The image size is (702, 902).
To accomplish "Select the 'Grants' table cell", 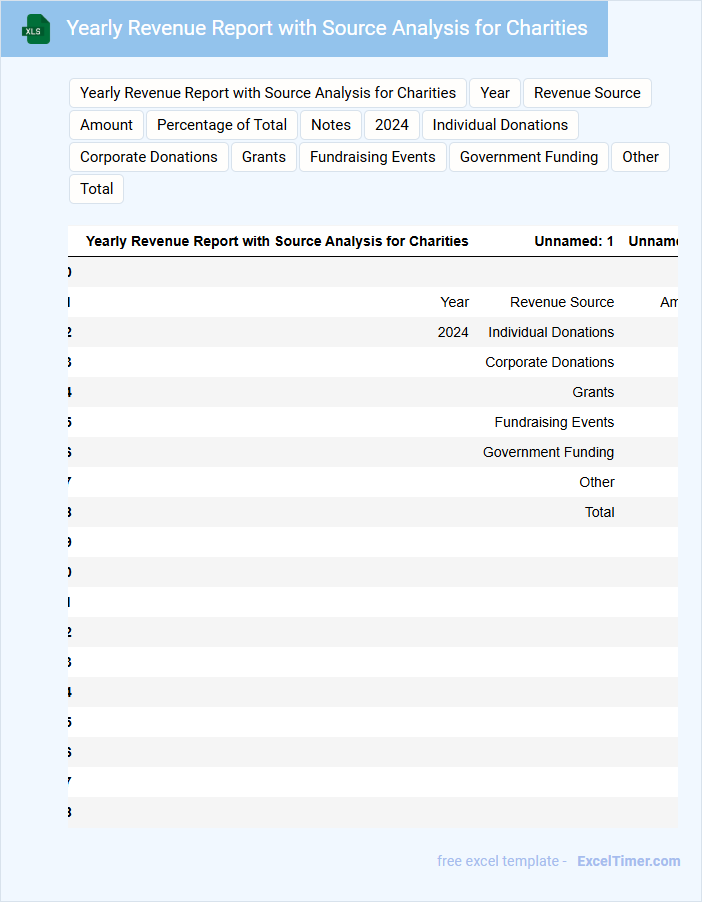I will point(593,392).
